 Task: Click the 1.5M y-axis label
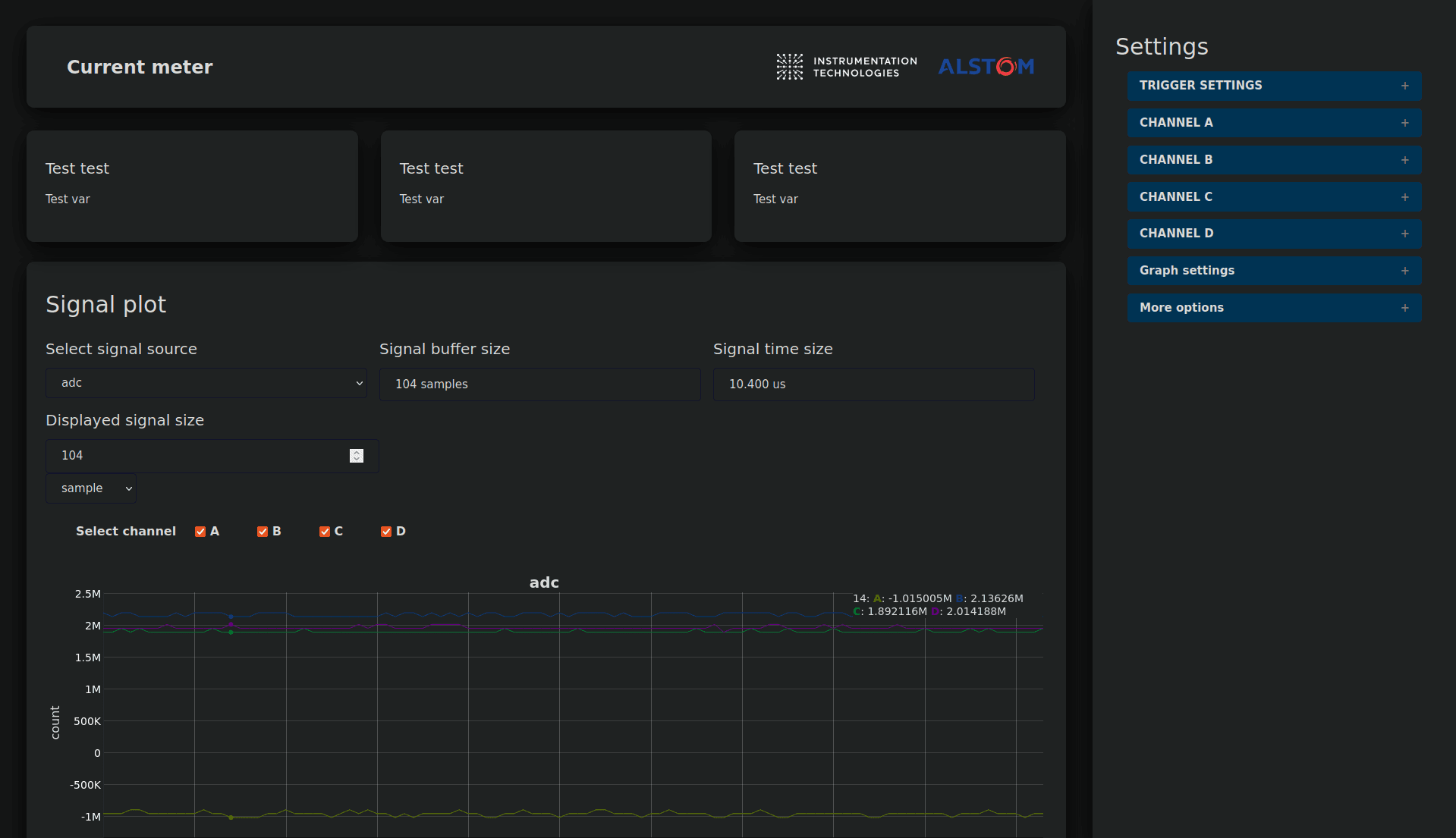[88, 658]
